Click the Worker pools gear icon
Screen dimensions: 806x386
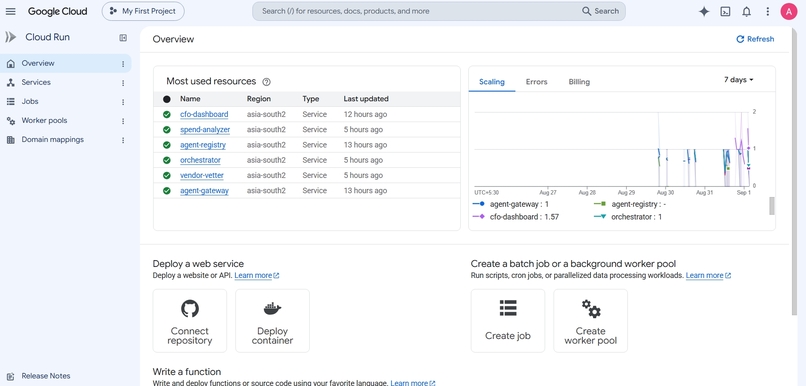click(10, 121)
